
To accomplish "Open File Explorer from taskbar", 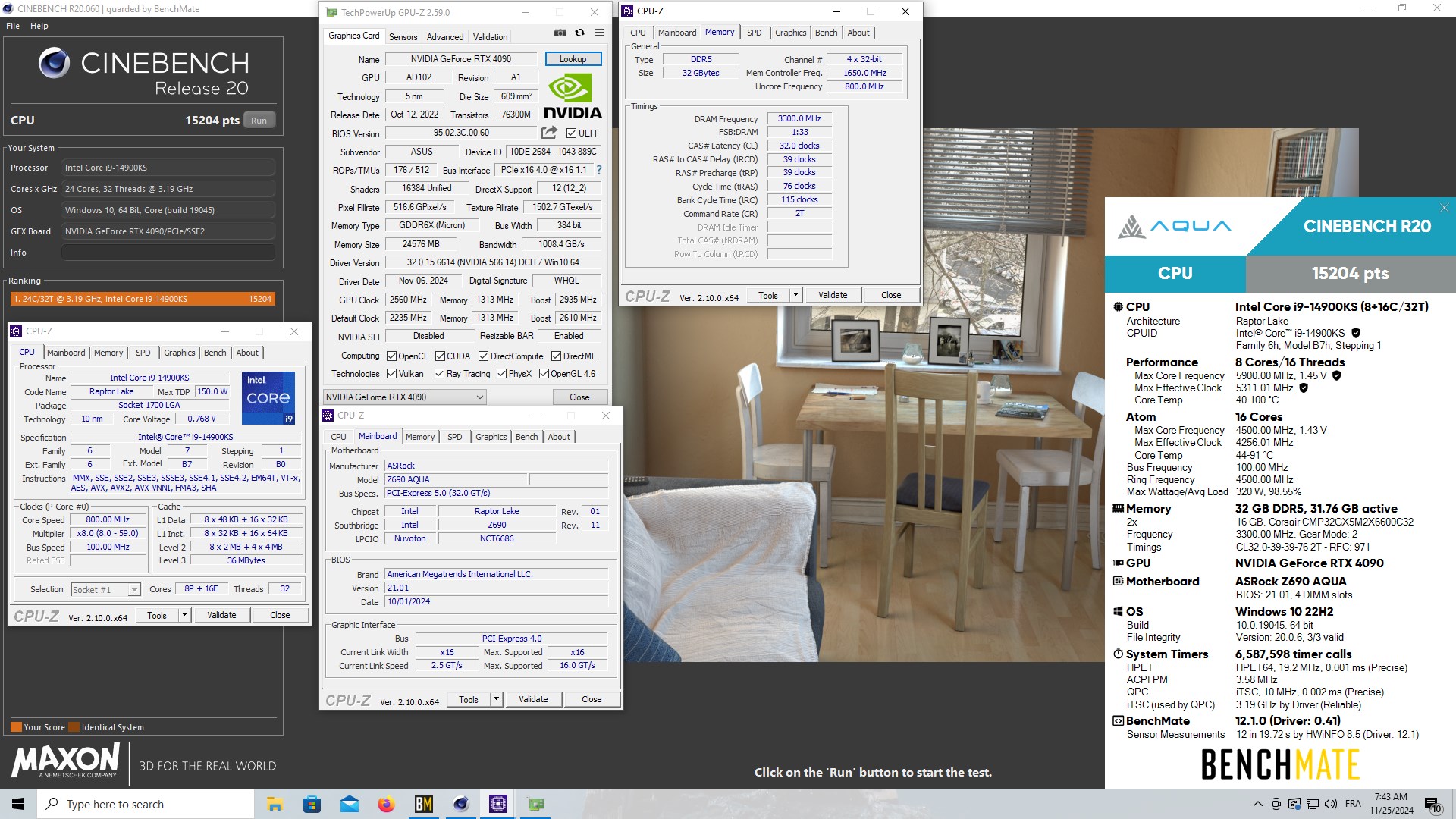I will click(275, 804).
